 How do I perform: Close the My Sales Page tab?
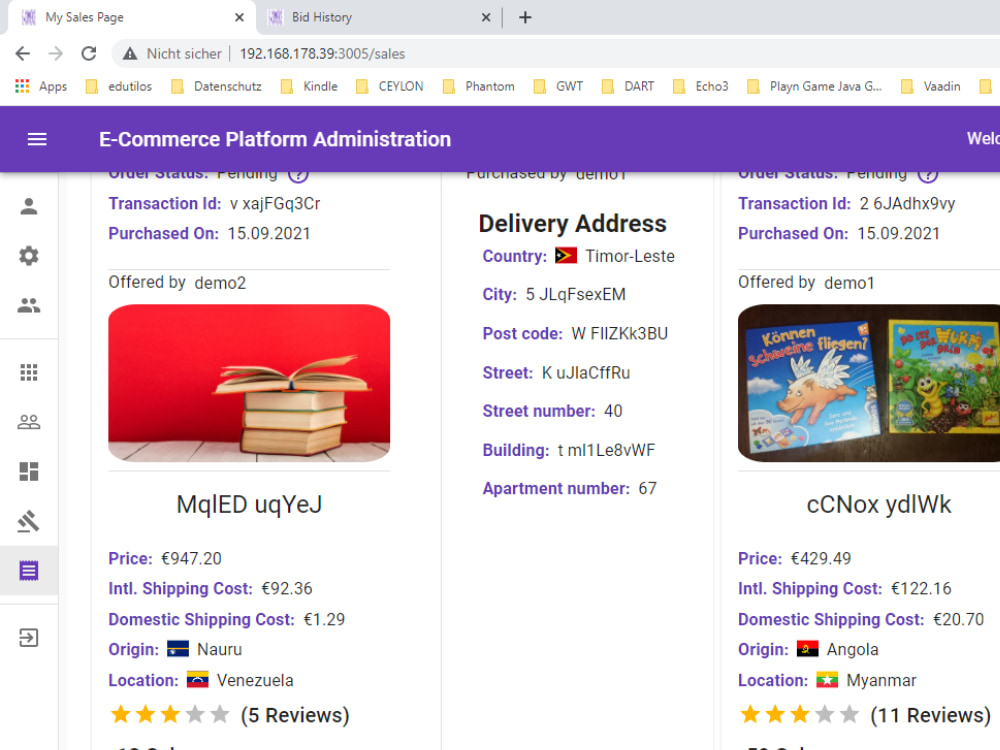coord(239,17)
